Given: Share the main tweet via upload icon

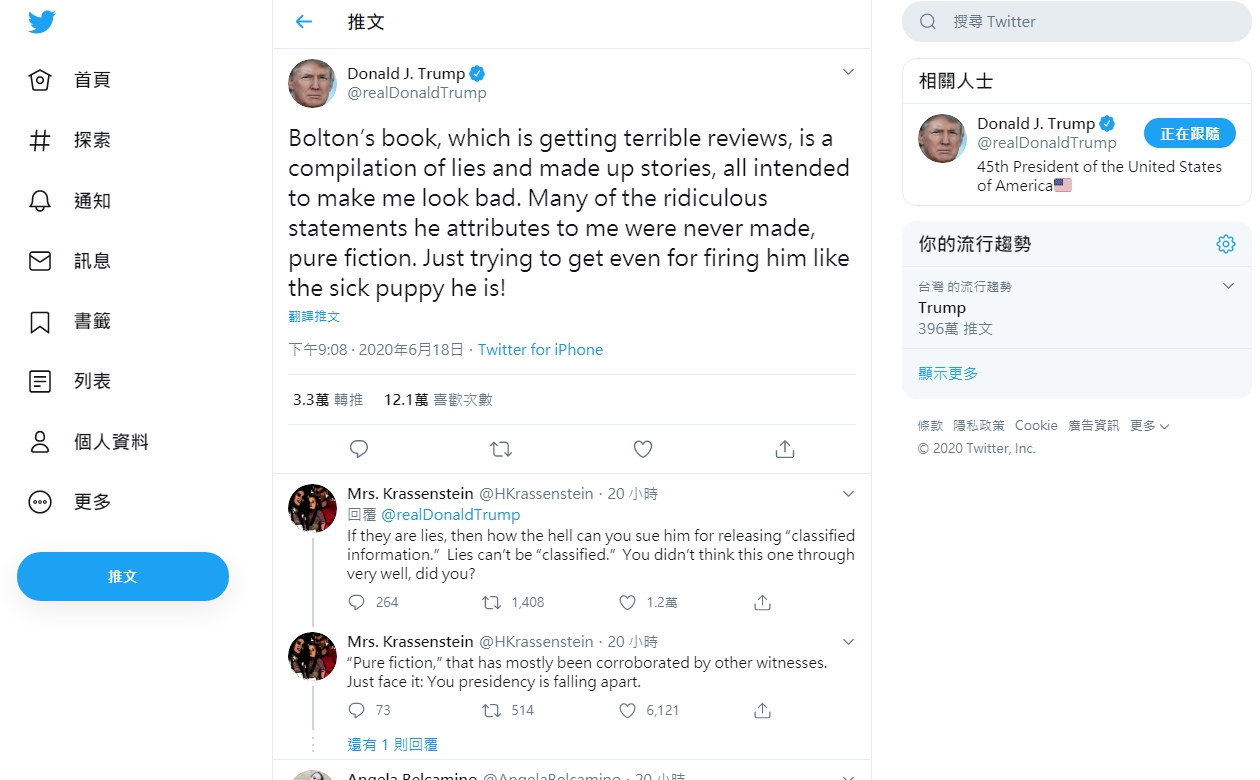Looking at the screenshot, I should [785, 449].
